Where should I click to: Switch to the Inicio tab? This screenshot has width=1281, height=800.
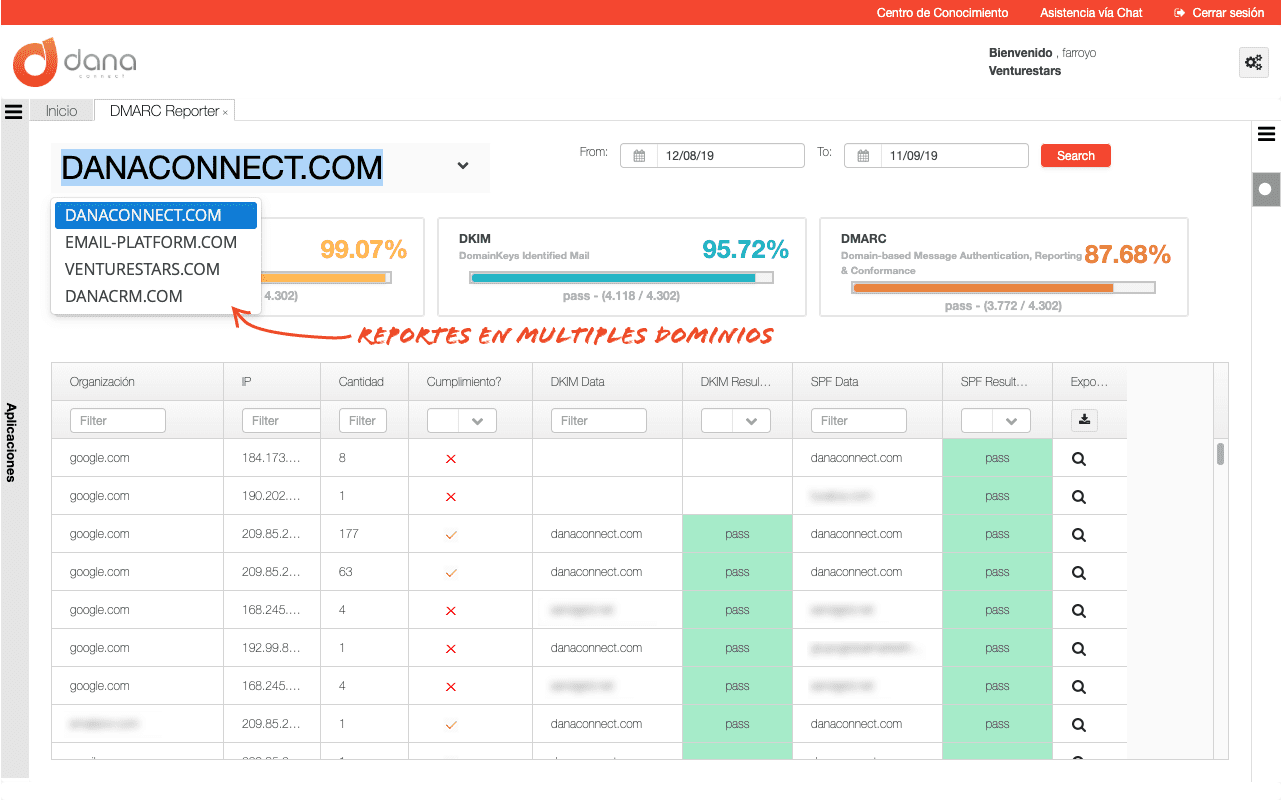click(61, 111)
